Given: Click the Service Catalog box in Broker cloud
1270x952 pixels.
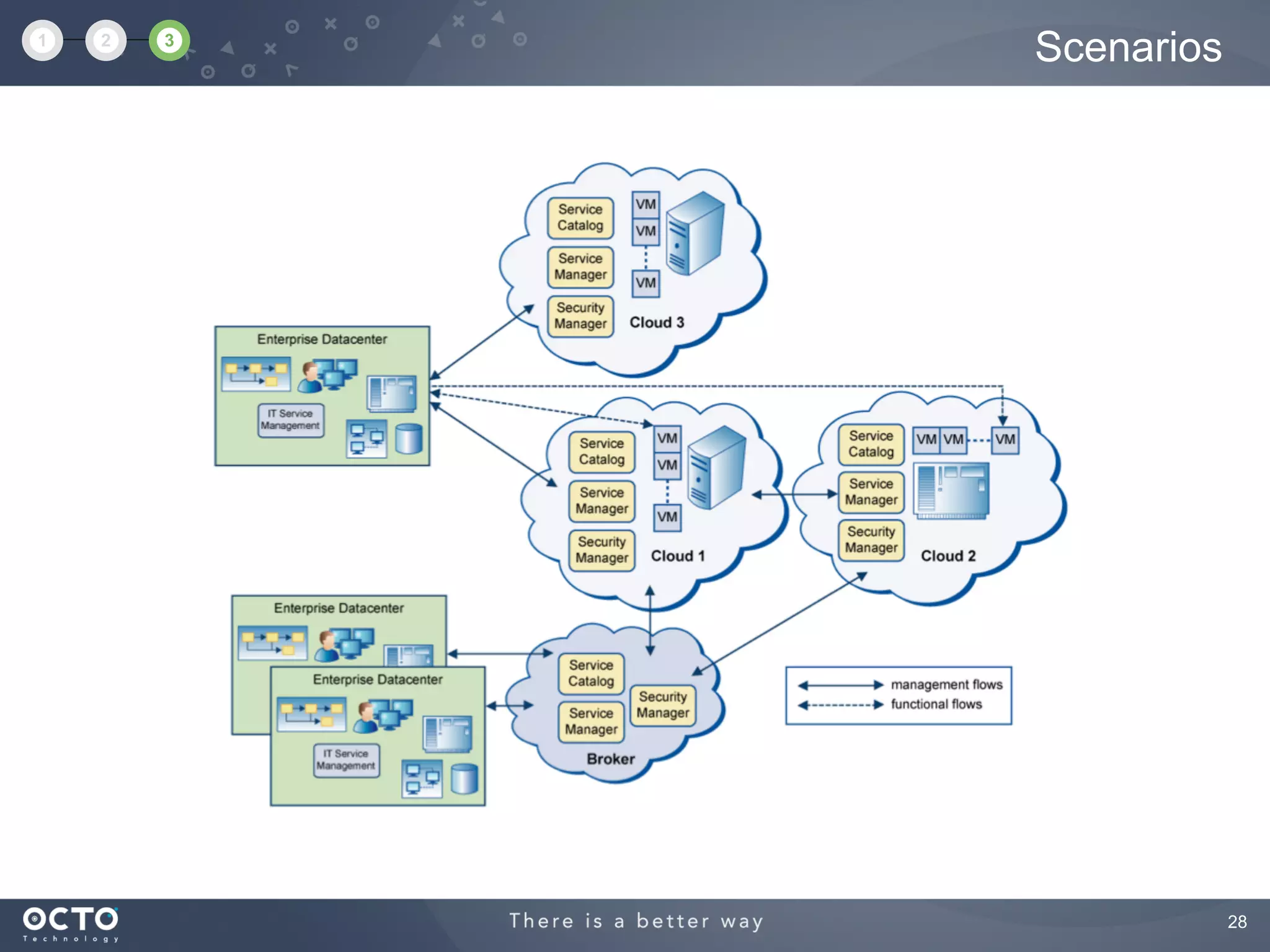Looking at the screenshot, I should coord(591,673).
